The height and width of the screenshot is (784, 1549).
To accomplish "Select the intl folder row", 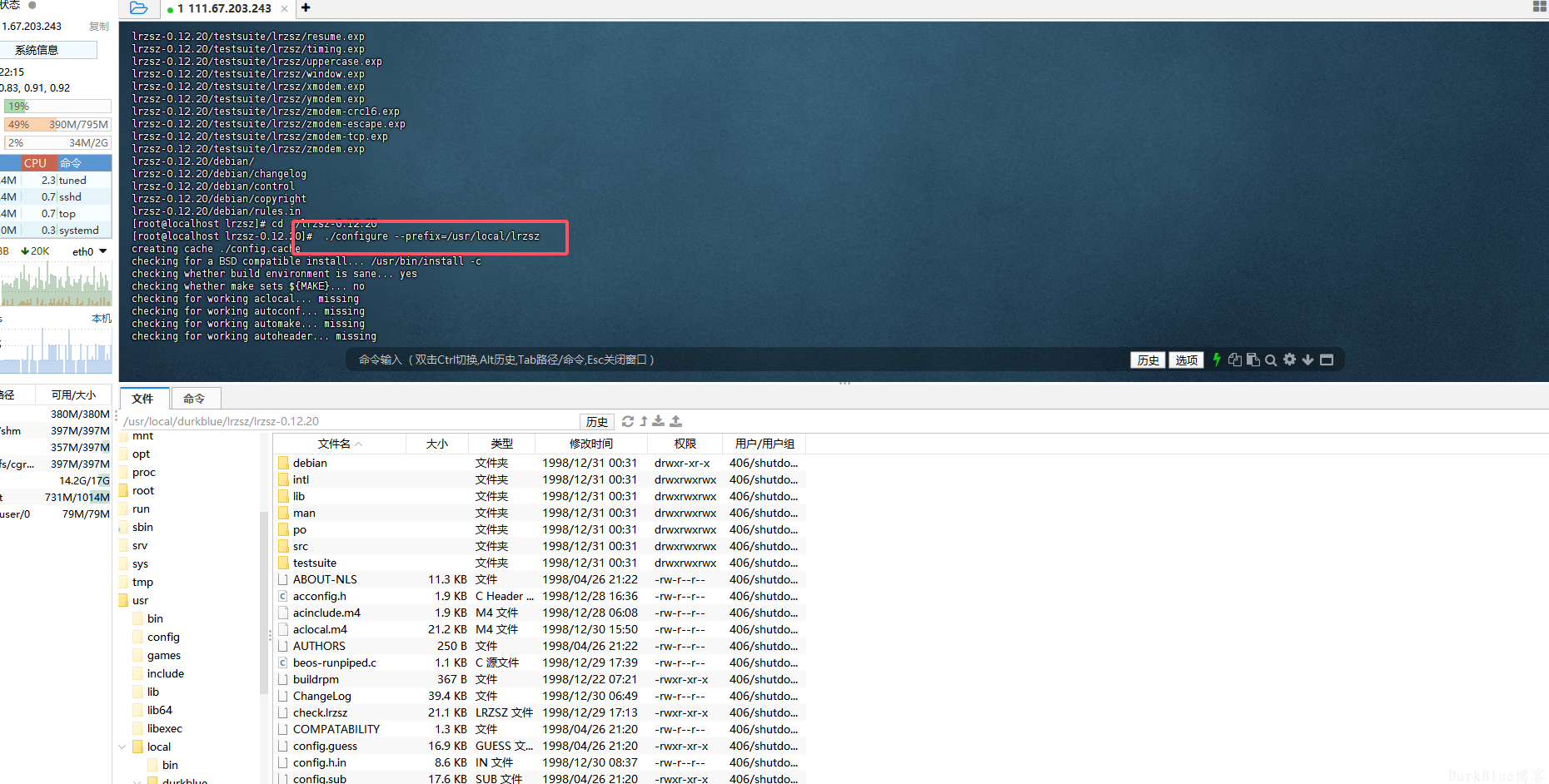I will (x=540, y=479).
